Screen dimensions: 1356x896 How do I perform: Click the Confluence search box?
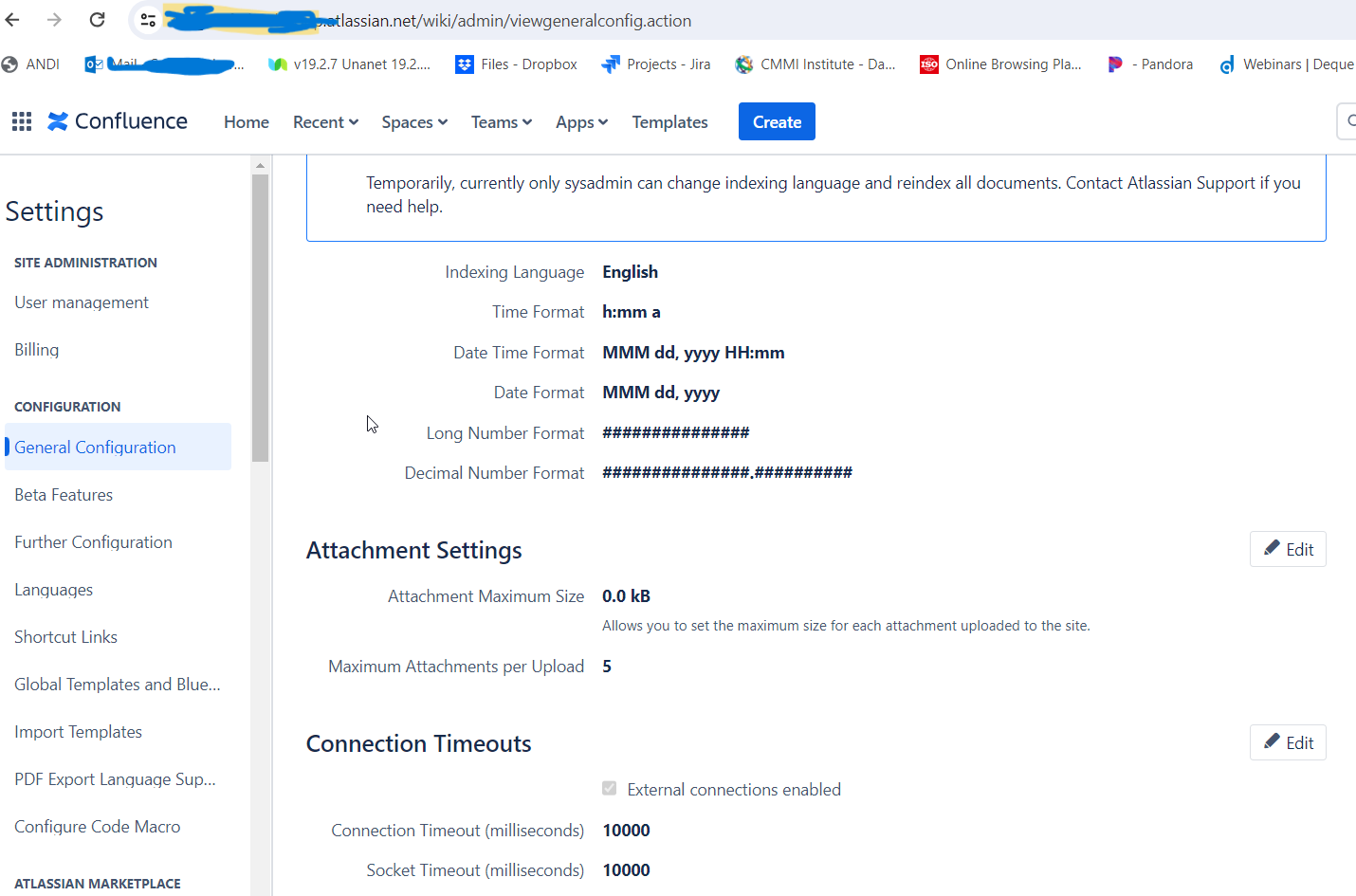[1347, 121]
